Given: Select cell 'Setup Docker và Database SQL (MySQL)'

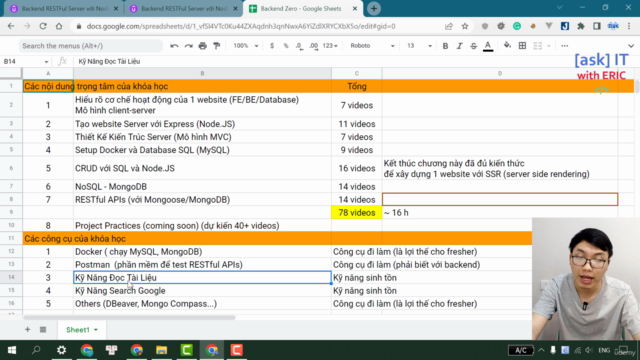Looking at the screenshot, I should pos(202,150).
